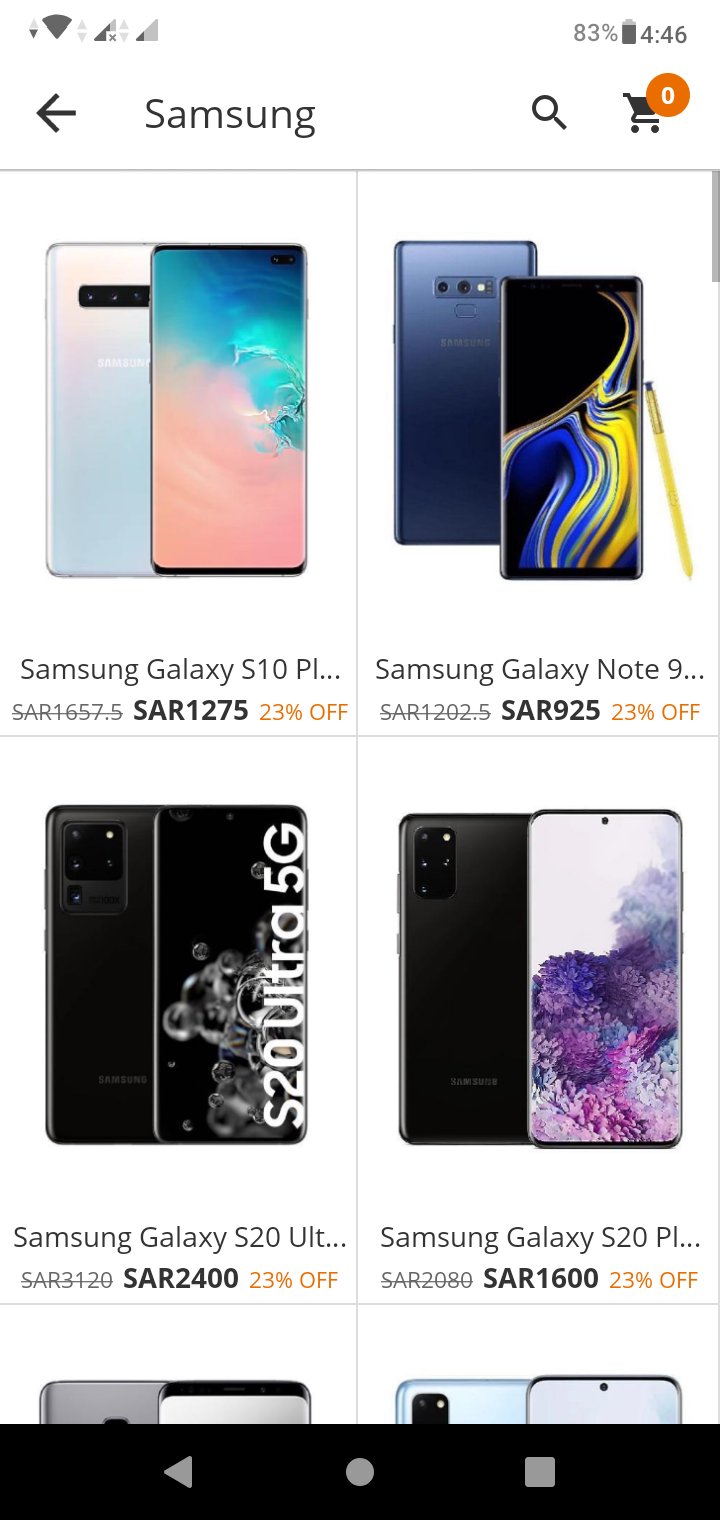Screen dimensions: 720x1520
Task: Open Samsung Galaxy S10 Plus product image
Action: (177, 409)
